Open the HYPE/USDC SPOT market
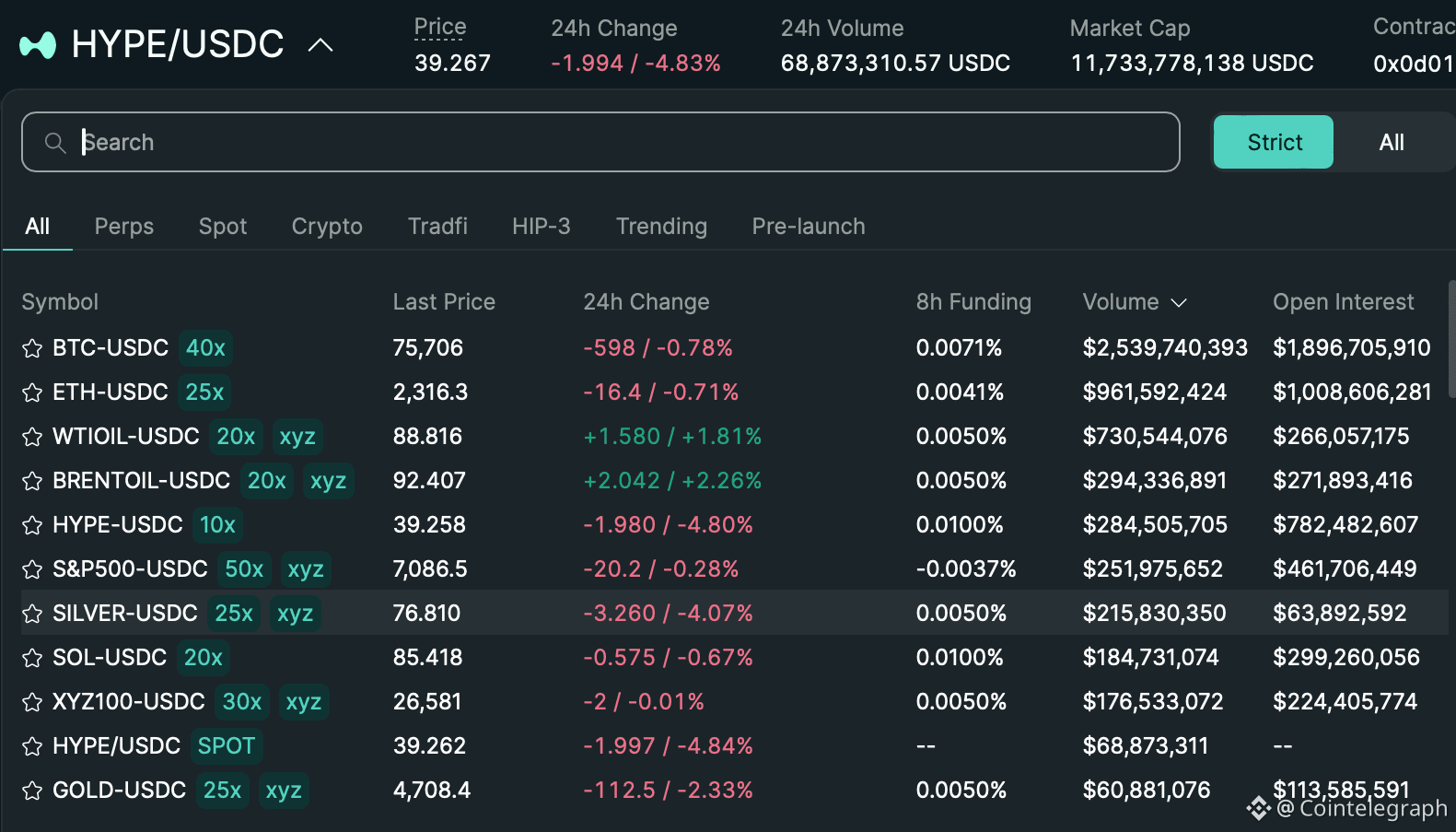Viewport: 1456px width, 832px height. click(117, 746)
